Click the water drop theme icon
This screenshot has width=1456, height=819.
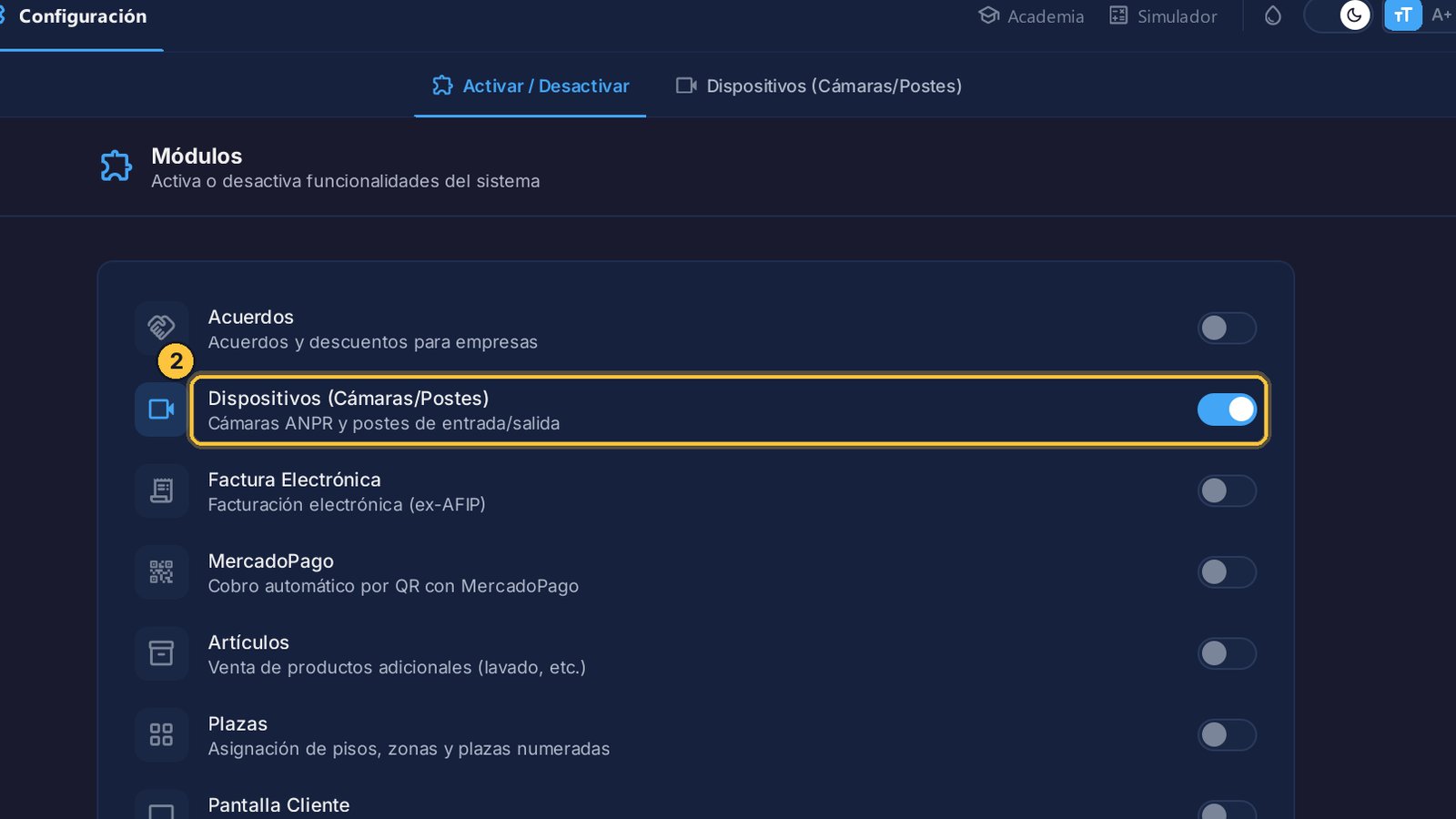pyautogui.click(x=1273, y=16)
